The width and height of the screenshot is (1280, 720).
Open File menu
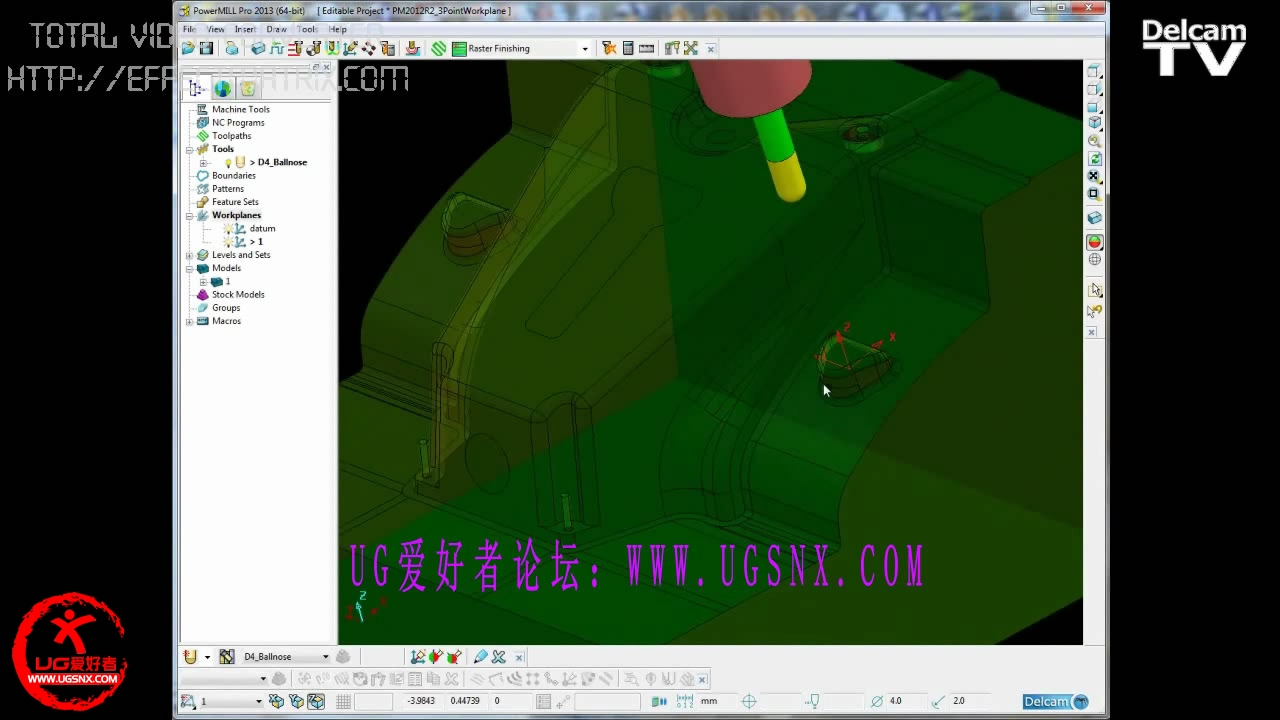[189, 29]
